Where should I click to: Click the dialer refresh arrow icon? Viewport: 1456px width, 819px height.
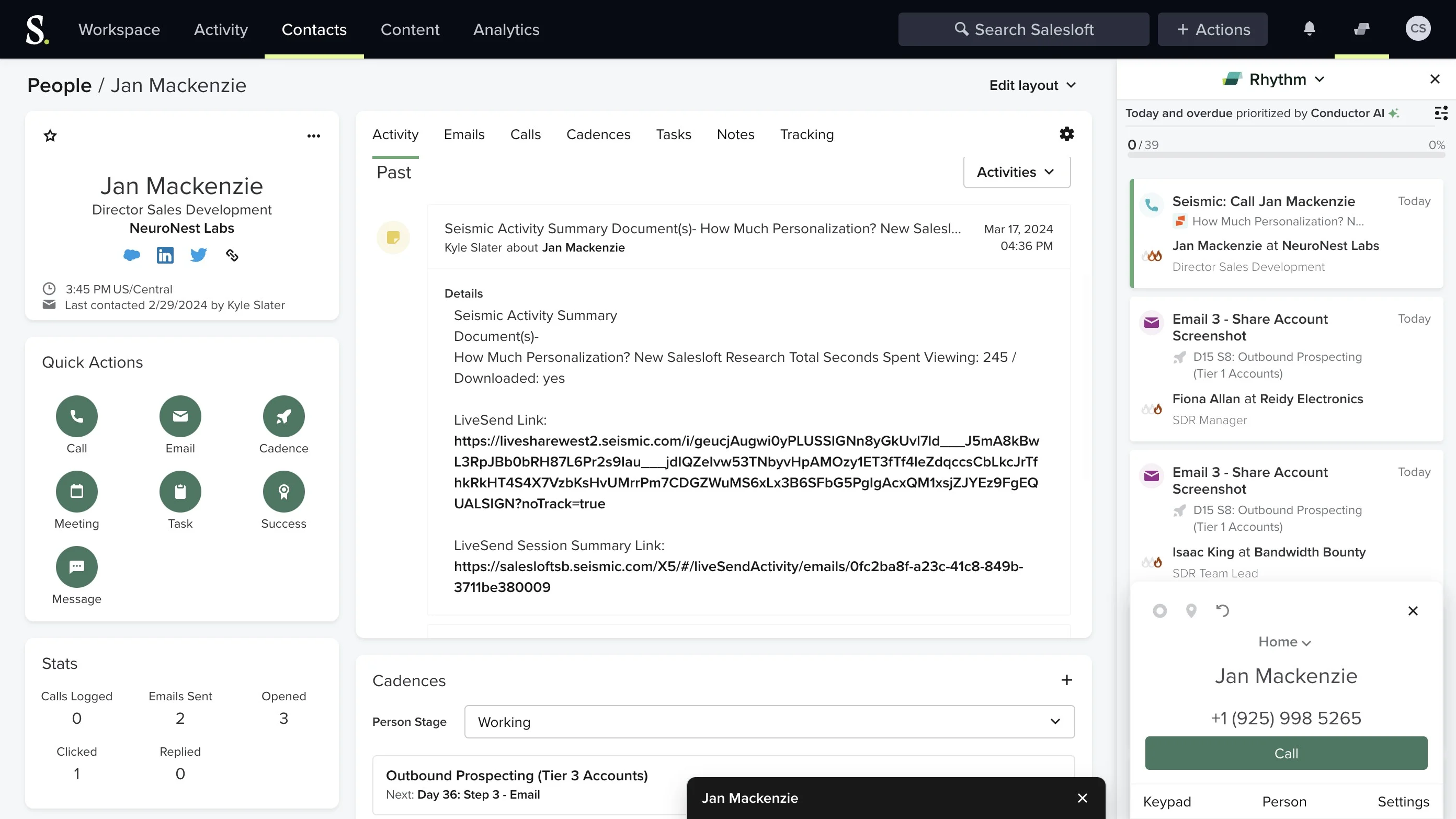point(1223,610)
